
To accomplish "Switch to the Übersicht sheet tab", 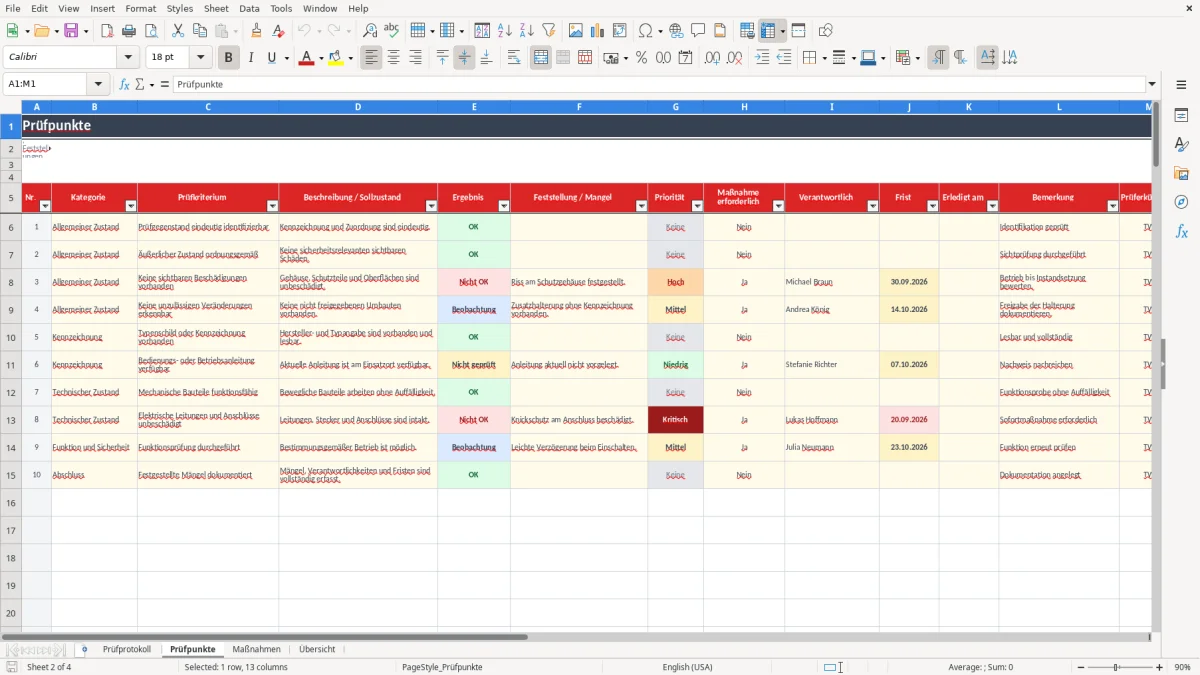I will pos(317,650).
